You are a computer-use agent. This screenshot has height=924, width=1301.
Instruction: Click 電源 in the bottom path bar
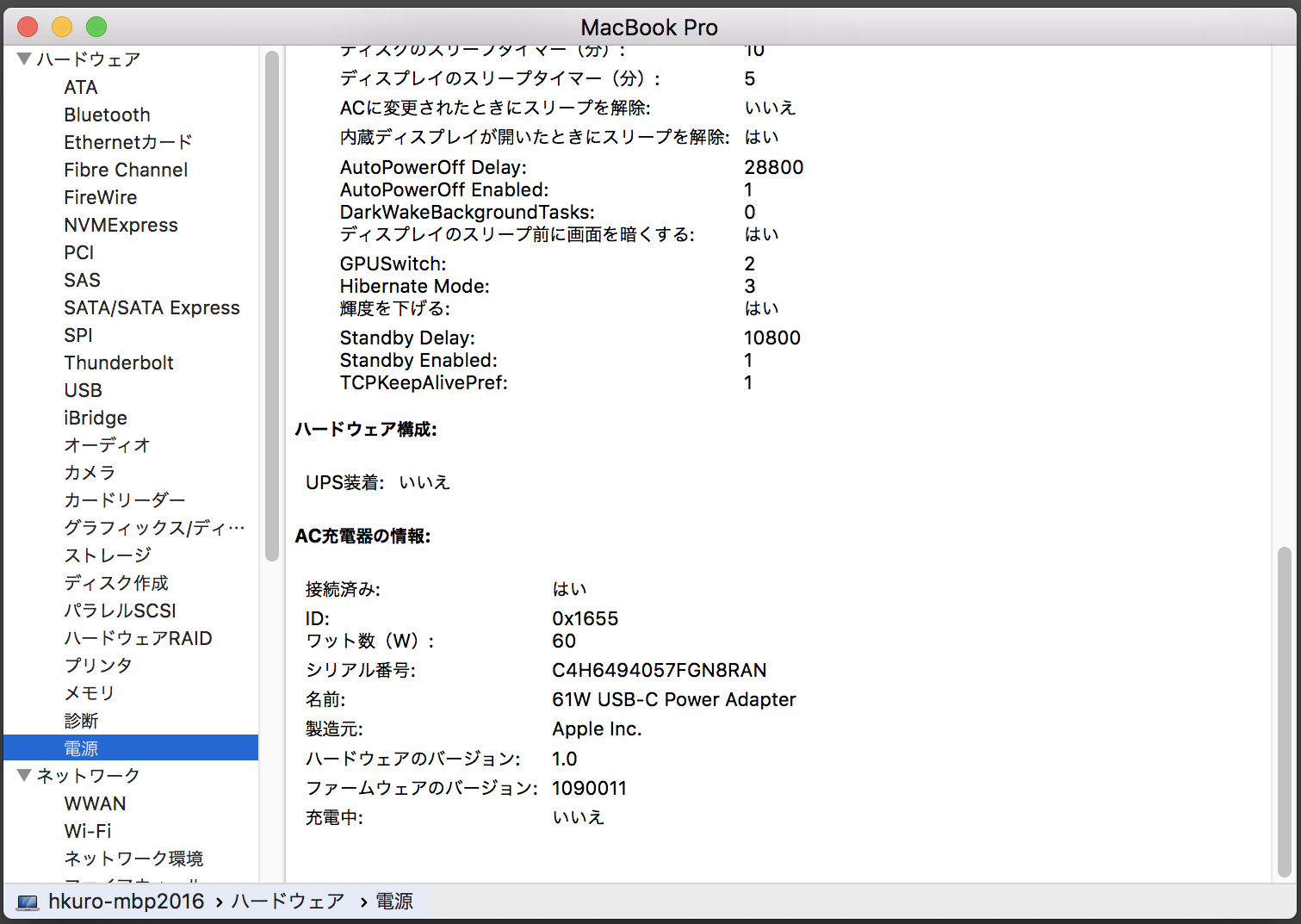click(x=394, y=902)
